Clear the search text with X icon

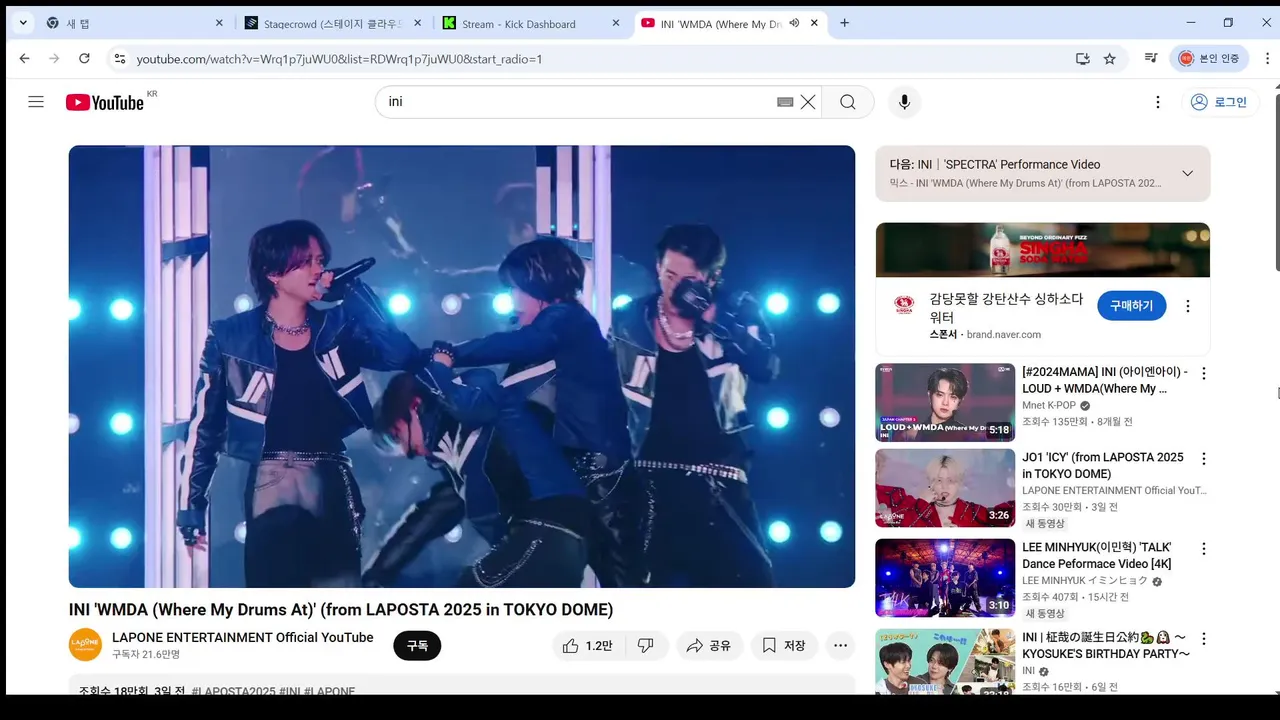click(808, 102)
